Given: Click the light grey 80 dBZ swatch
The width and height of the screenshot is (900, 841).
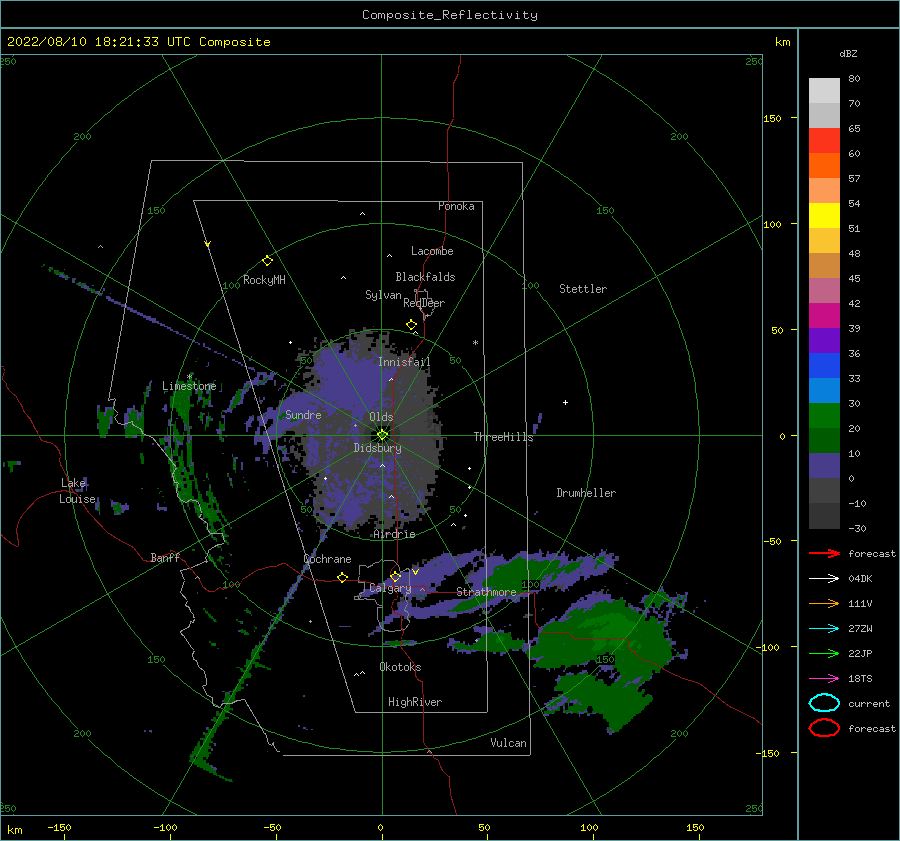Looking at the screenshot, I should [824, 90].
